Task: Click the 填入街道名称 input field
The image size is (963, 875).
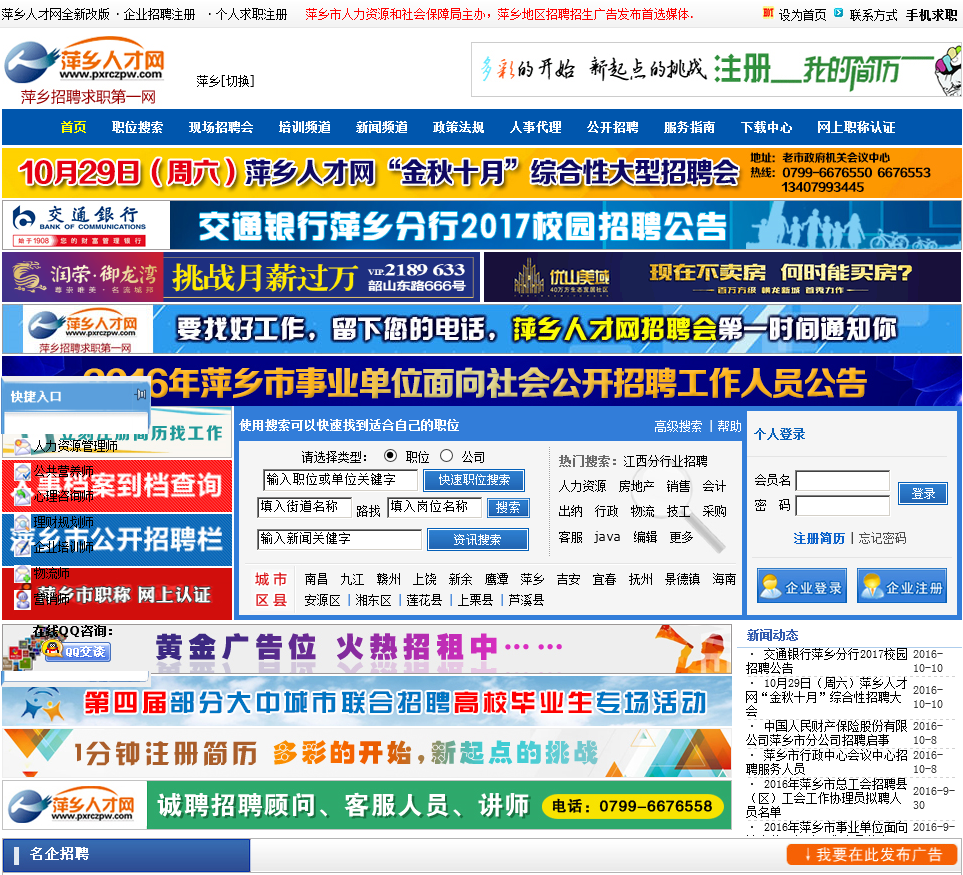Action: [x=305, y=507]
